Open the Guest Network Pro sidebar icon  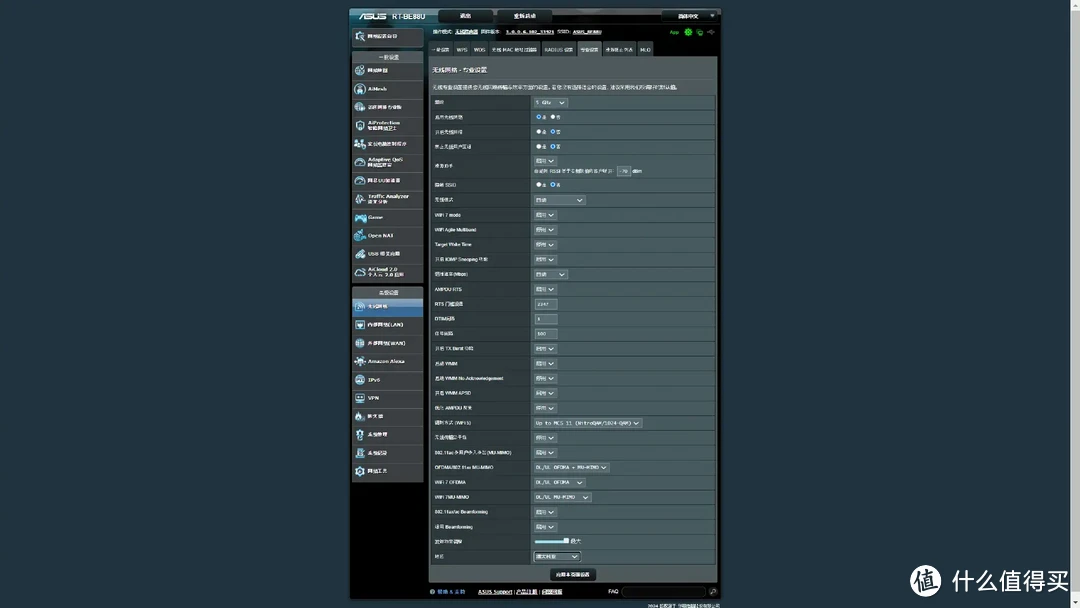coord(360,107)
